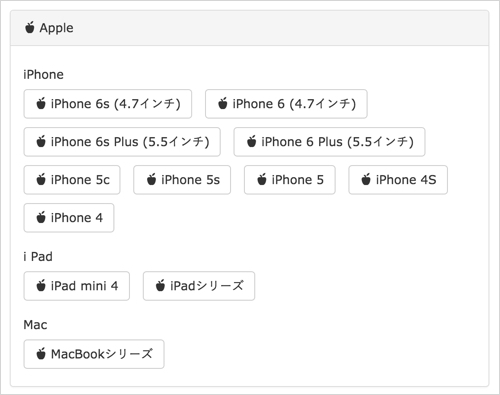Select the iPhone 6s (4.7インチ) model
Viewport: 500px width, 395px height.
108,104
